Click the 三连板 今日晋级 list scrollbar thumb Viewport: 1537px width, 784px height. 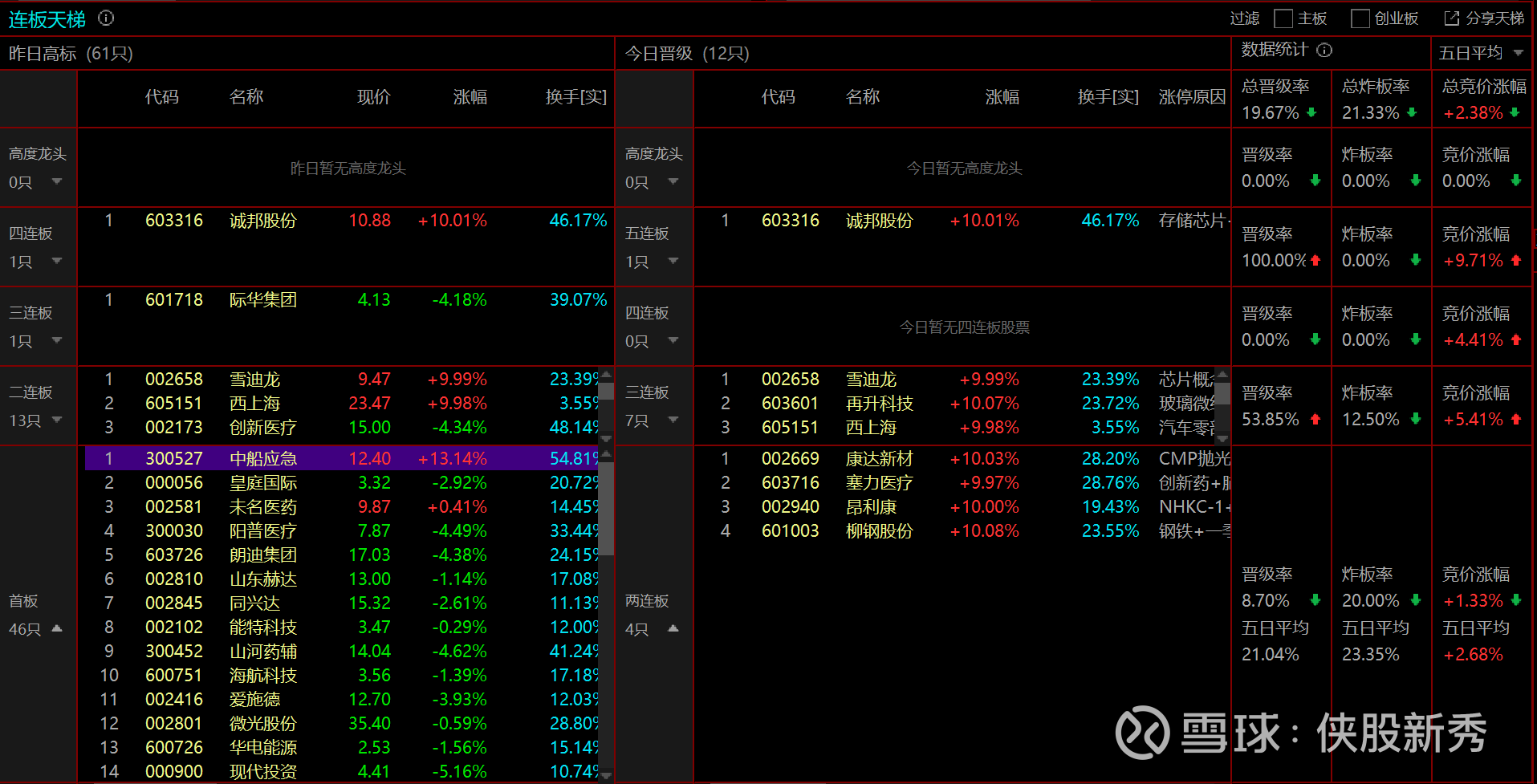(1222, 393)
